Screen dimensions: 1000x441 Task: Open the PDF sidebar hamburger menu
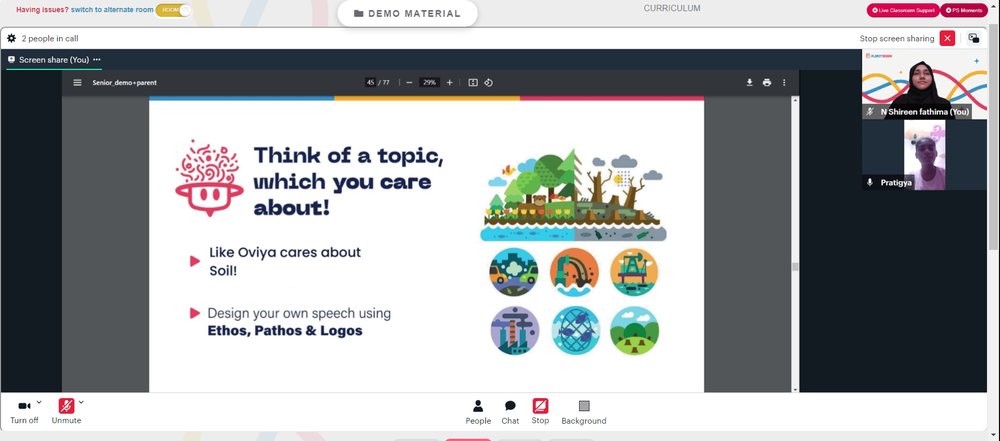pos(77,82)
